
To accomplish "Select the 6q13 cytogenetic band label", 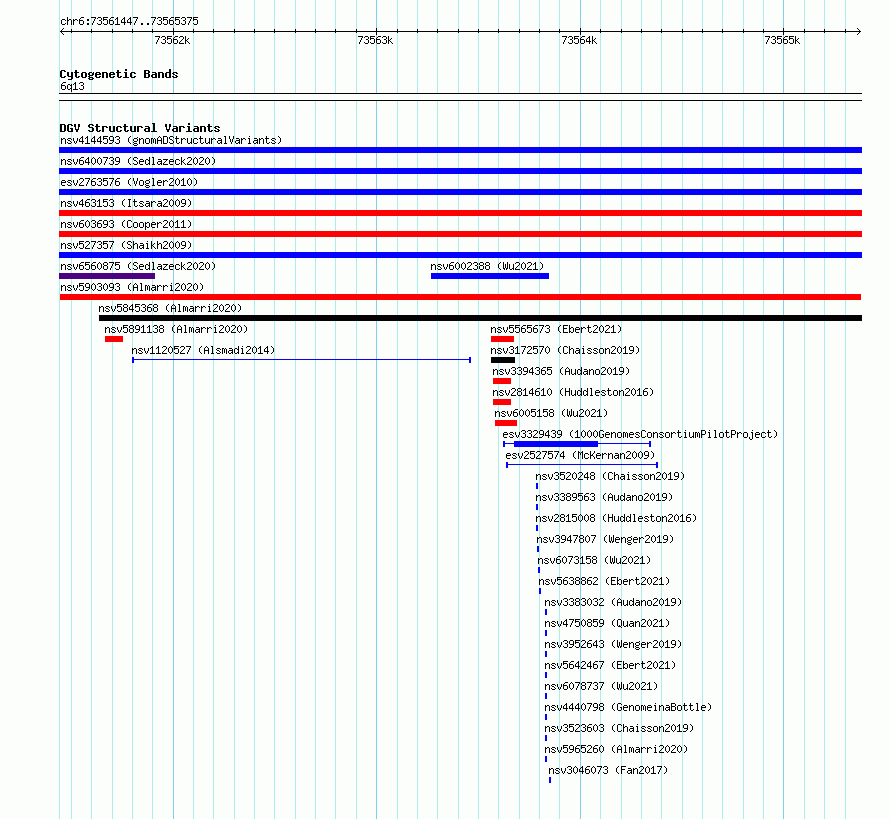I will 72,86.
